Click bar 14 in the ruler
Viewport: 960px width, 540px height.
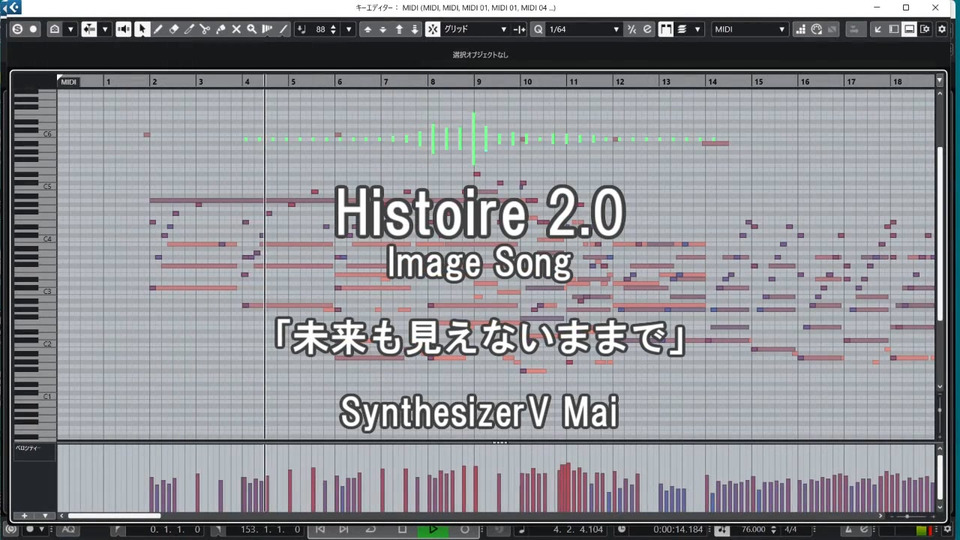coord(712,81)
